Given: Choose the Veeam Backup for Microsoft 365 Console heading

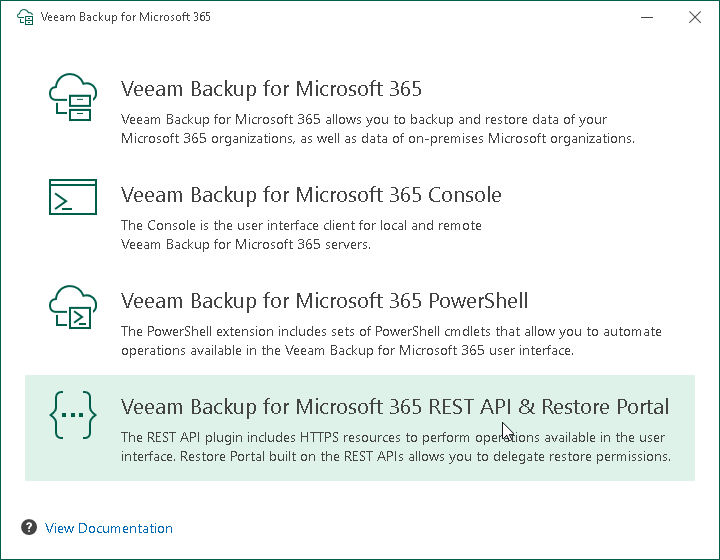Looking at the screenshot, I should click(x=311, y=195).
